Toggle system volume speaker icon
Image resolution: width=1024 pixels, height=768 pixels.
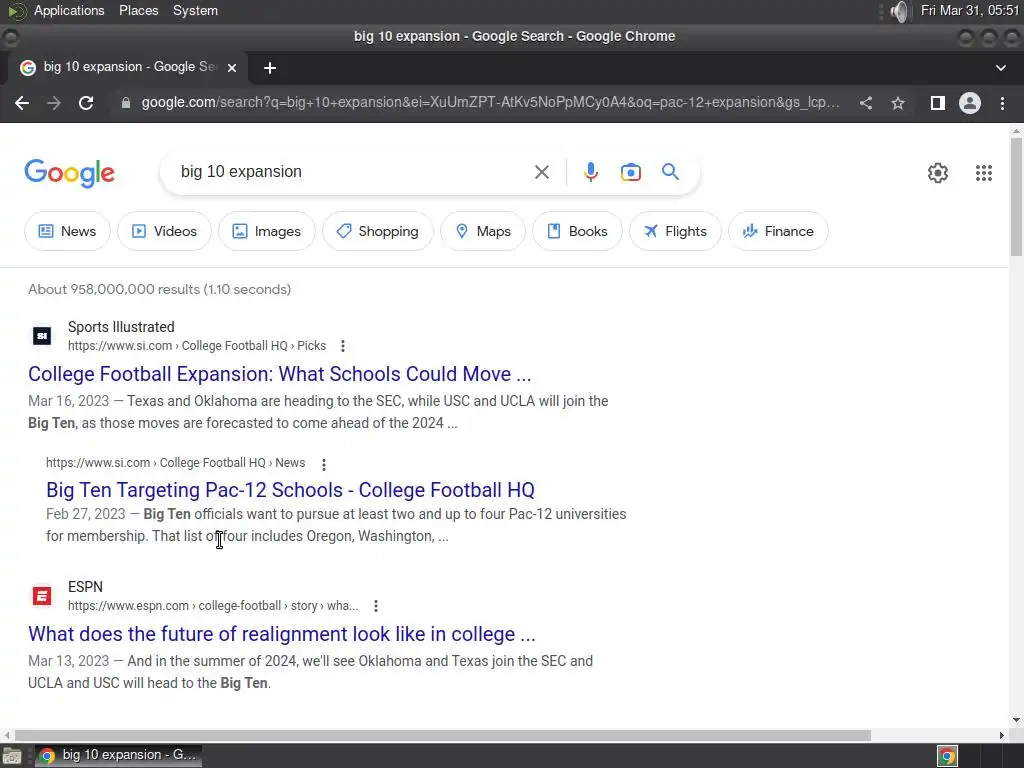coord(900,11)
